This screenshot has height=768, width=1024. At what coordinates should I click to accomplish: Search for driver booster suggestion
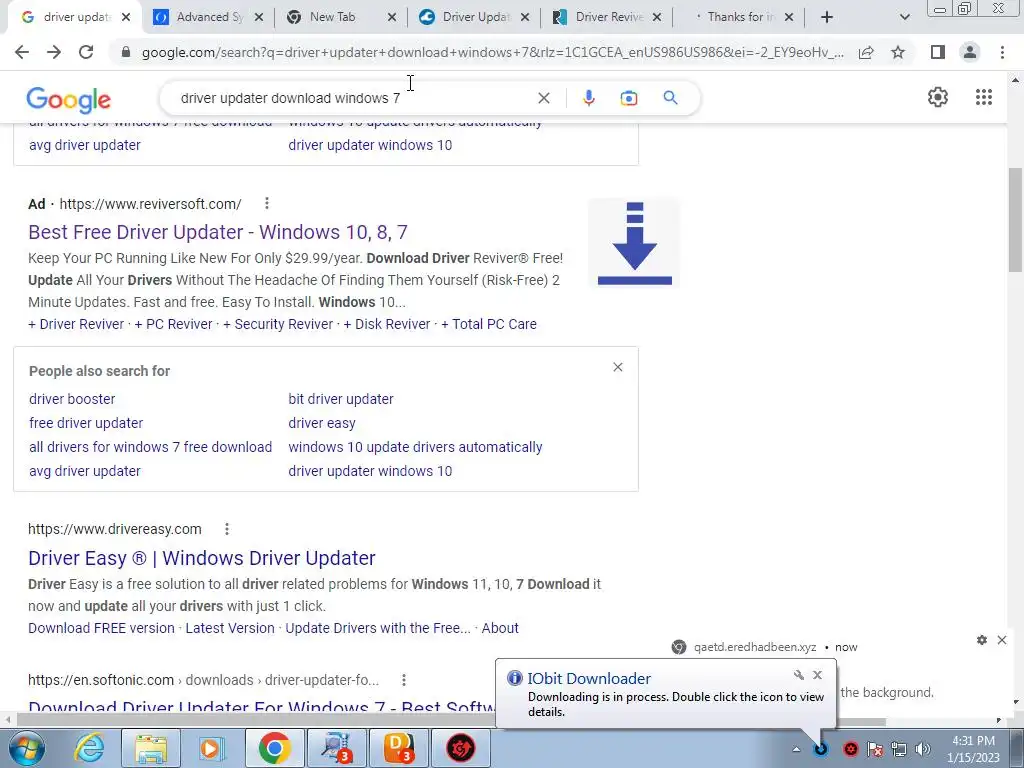(x=72, y=399)
